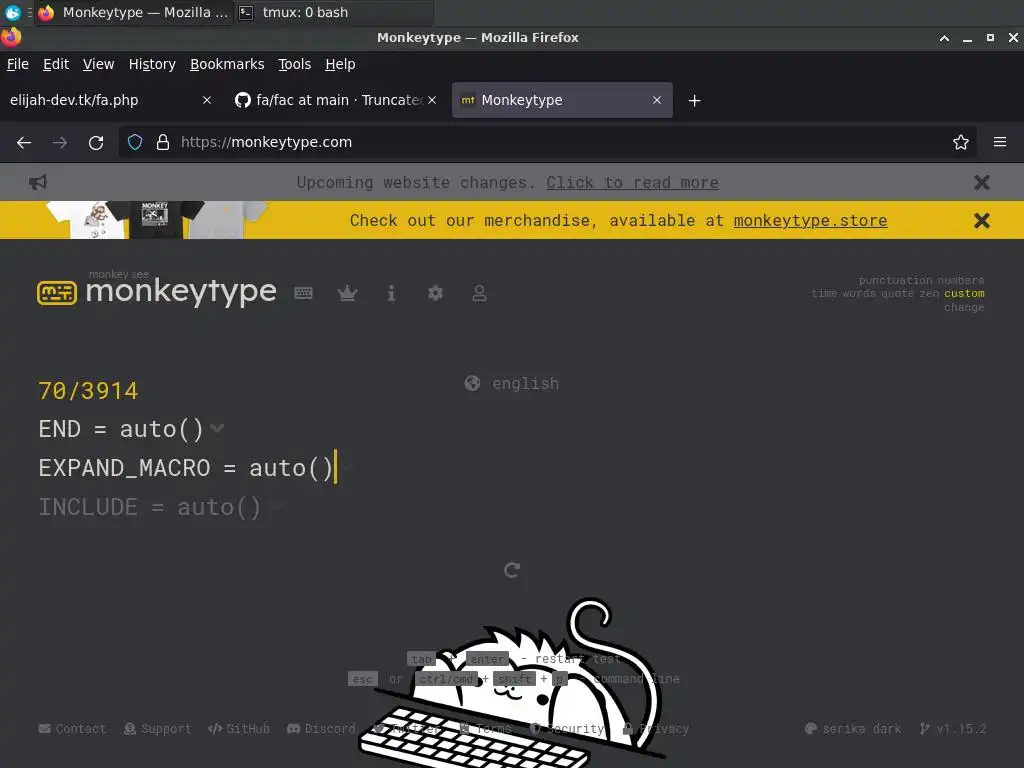The height and width of the screenshot is (768, 1024).
Task: Open Monkeytype settings gear icon
Action: tap(435, 293)
